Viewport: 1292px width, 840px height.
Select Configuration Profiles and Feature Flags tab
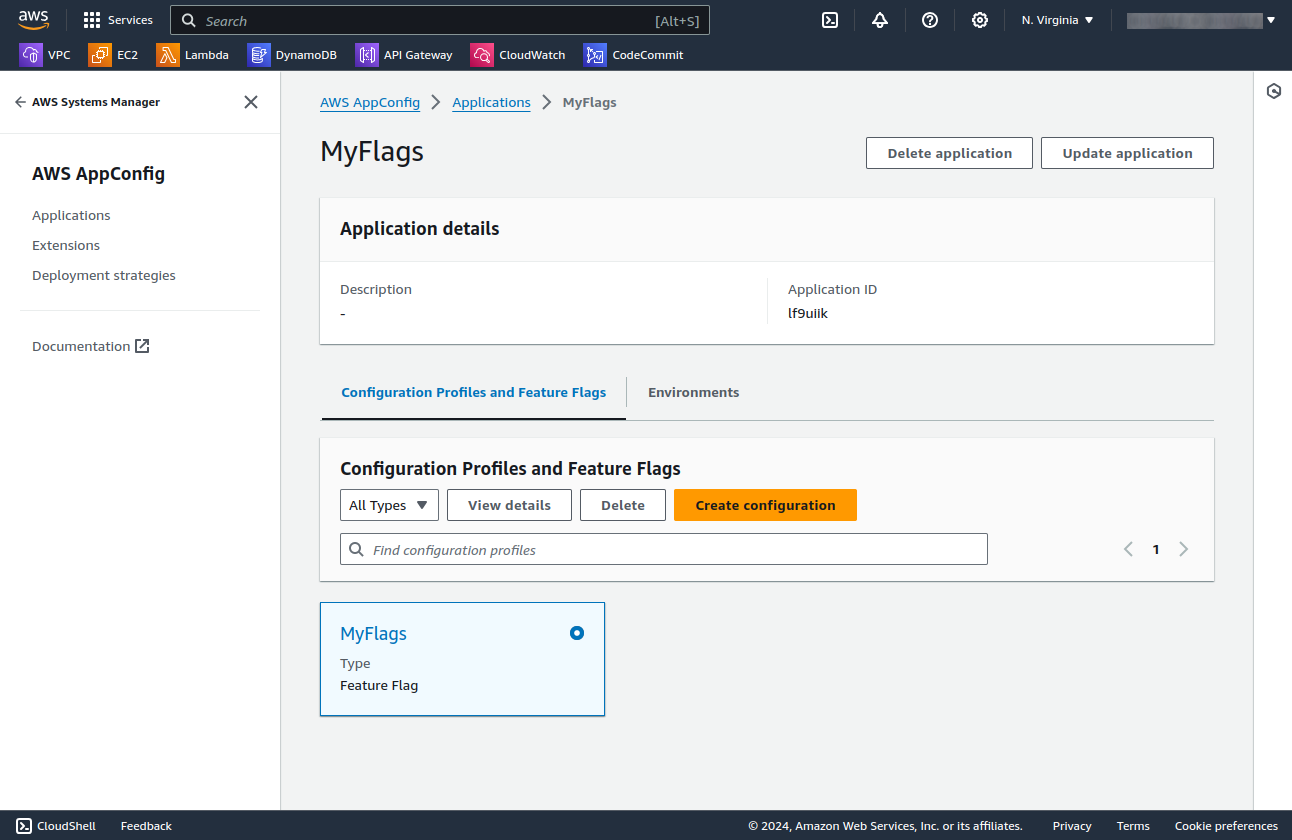pyautogui.click(x=473, y=392)
